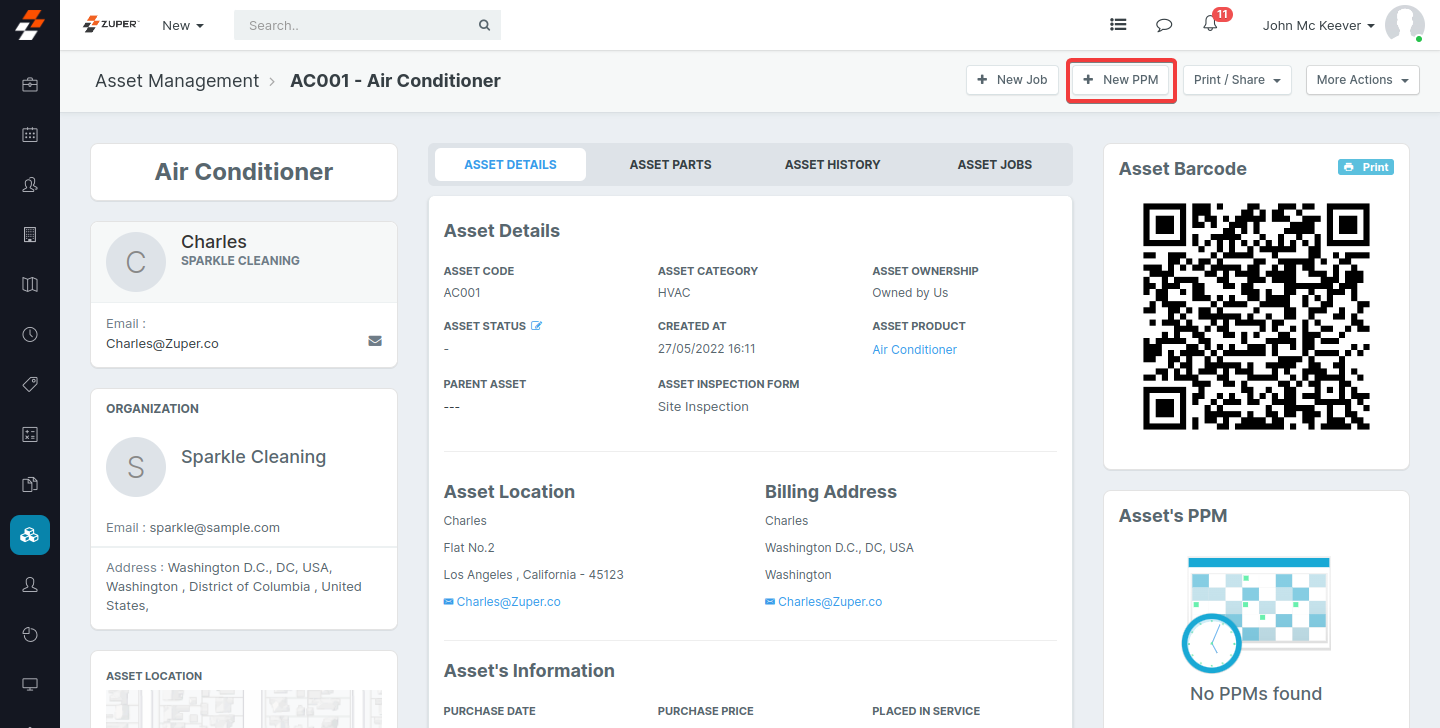Open the Print / Share dropdown
1440x728 pixels.
tap(1237, 80)
